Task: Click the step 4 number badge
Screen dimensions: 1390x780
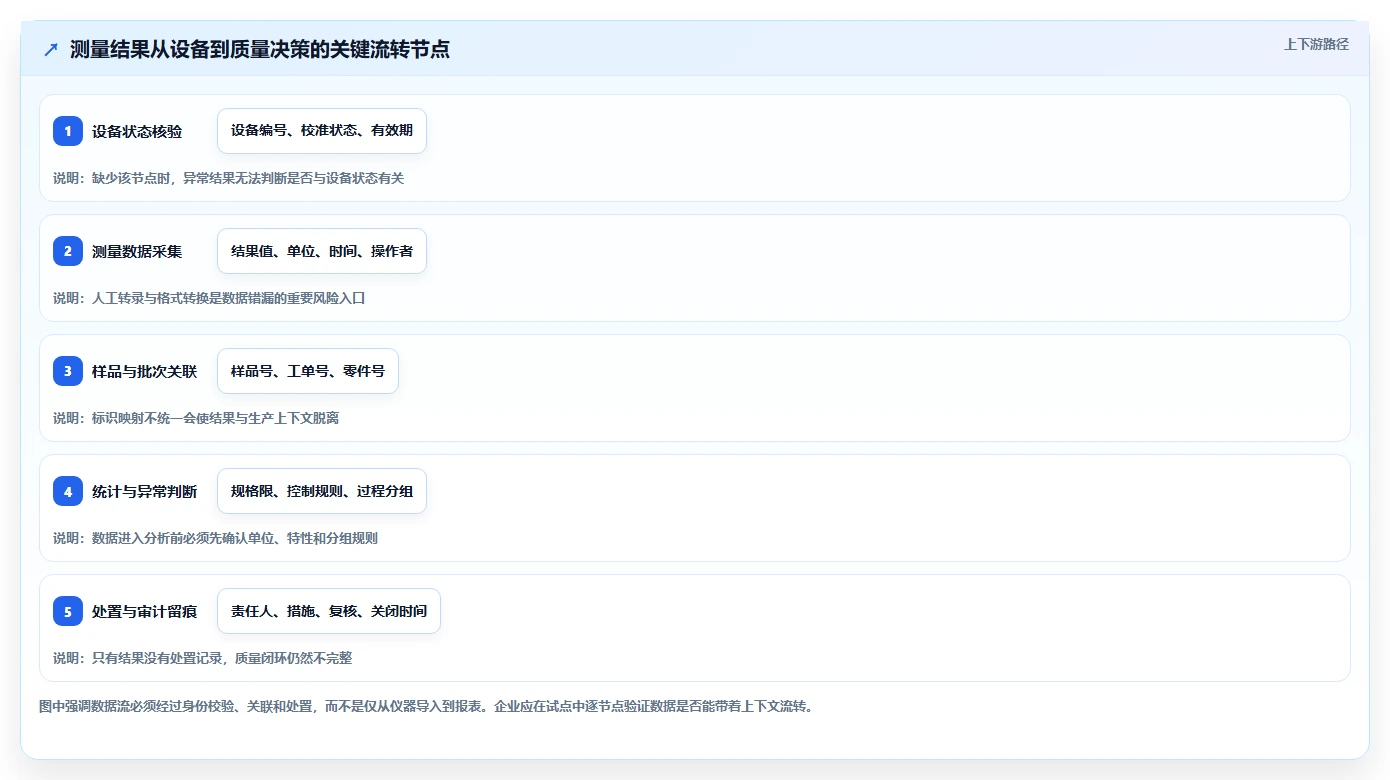Action: pos(68,491)
